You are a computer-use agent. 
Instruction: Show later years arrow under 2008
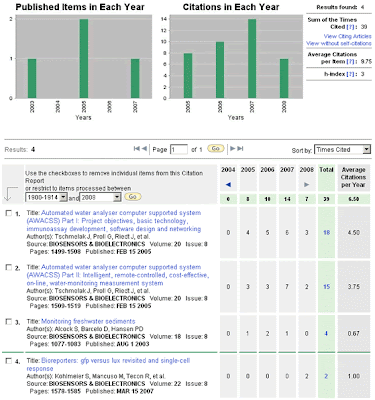tap(307, 185)
